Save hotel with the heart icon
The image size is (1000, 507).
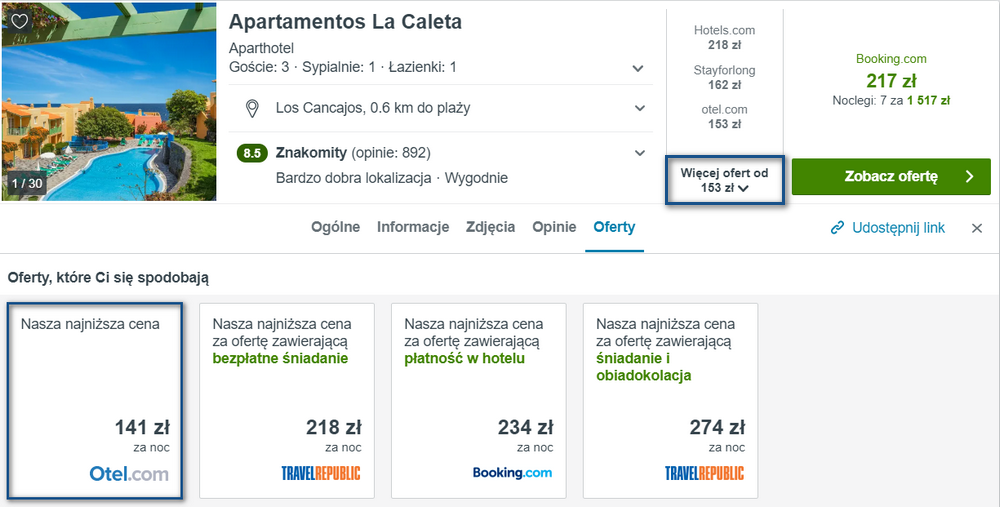point(20,21)
